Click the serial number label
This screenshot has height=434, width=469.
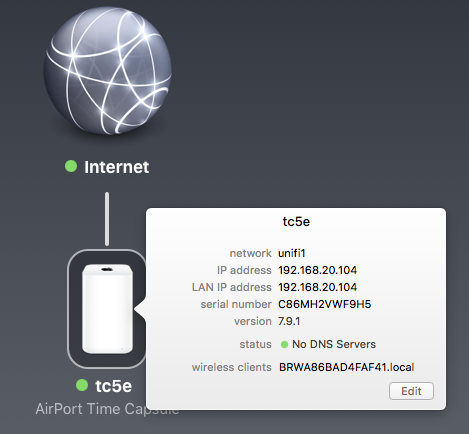pos(236,304)
